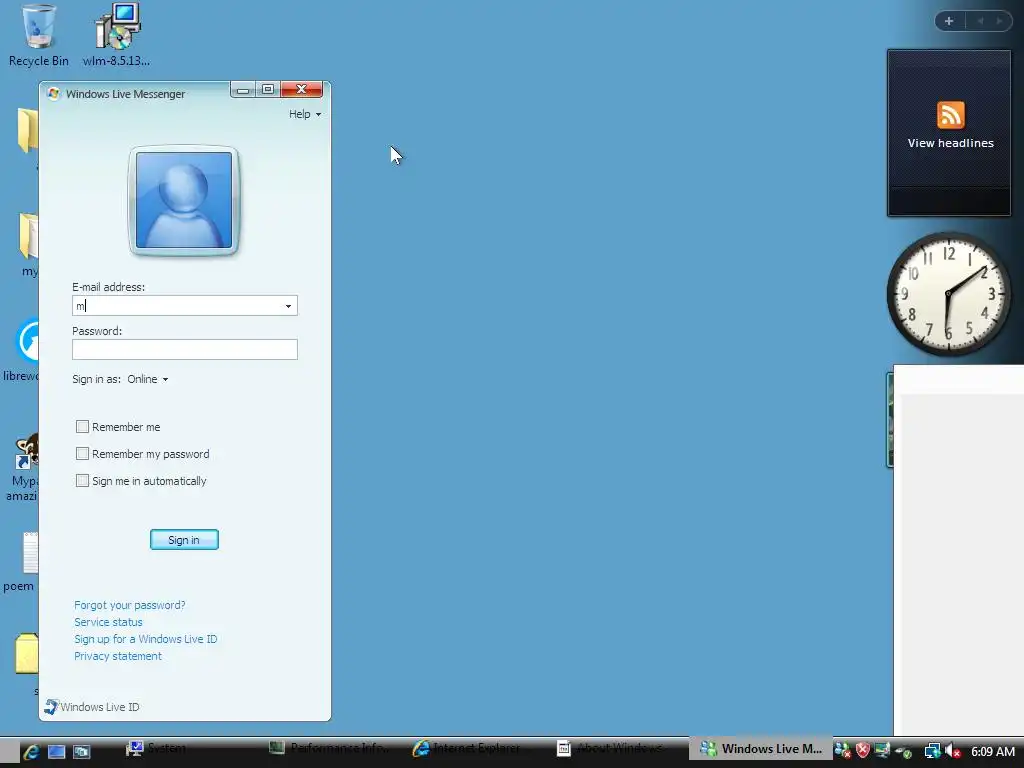This screenshot has height=768, width=1024.
Task: Click the View headlines RSS feed icon
Action: [x=950, y=115]
